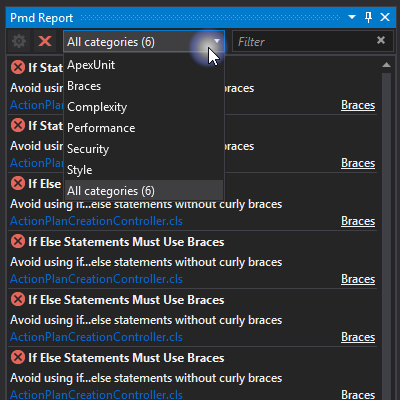Open the first ActionPlanCreationController.cls link
The image size is (400, 400).
[x=37, y=105]
